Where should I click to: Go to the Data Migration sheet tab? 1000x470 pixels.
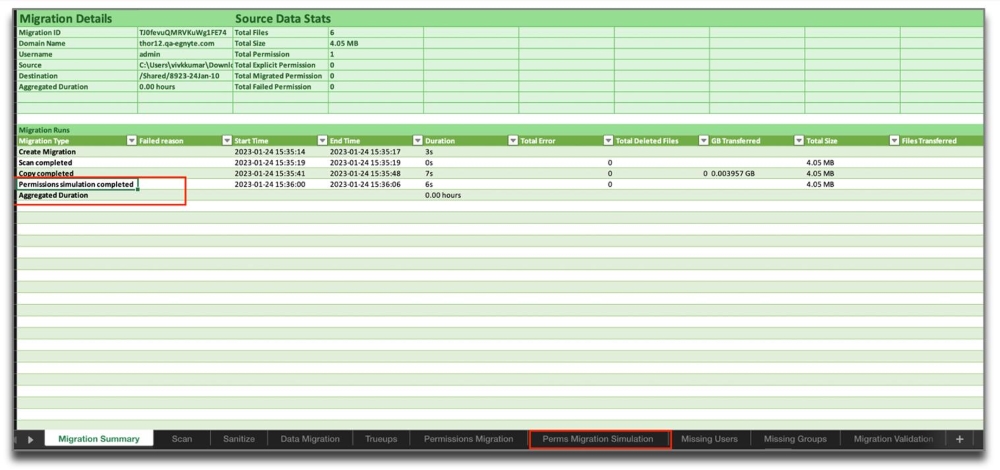coord(310,439)
